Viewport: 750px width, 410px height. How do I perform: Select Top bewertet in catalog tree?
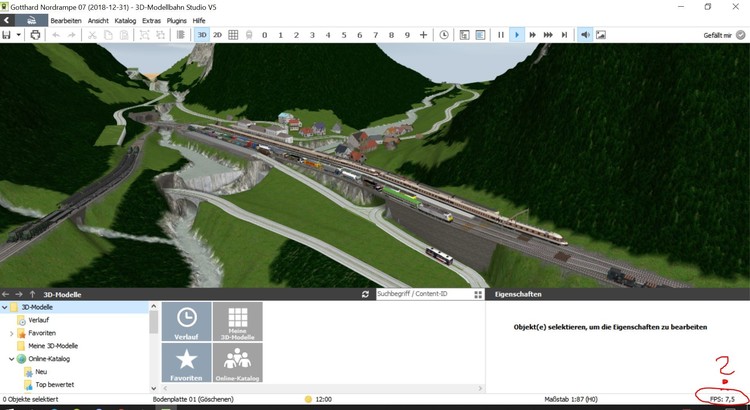coord(54,384)
